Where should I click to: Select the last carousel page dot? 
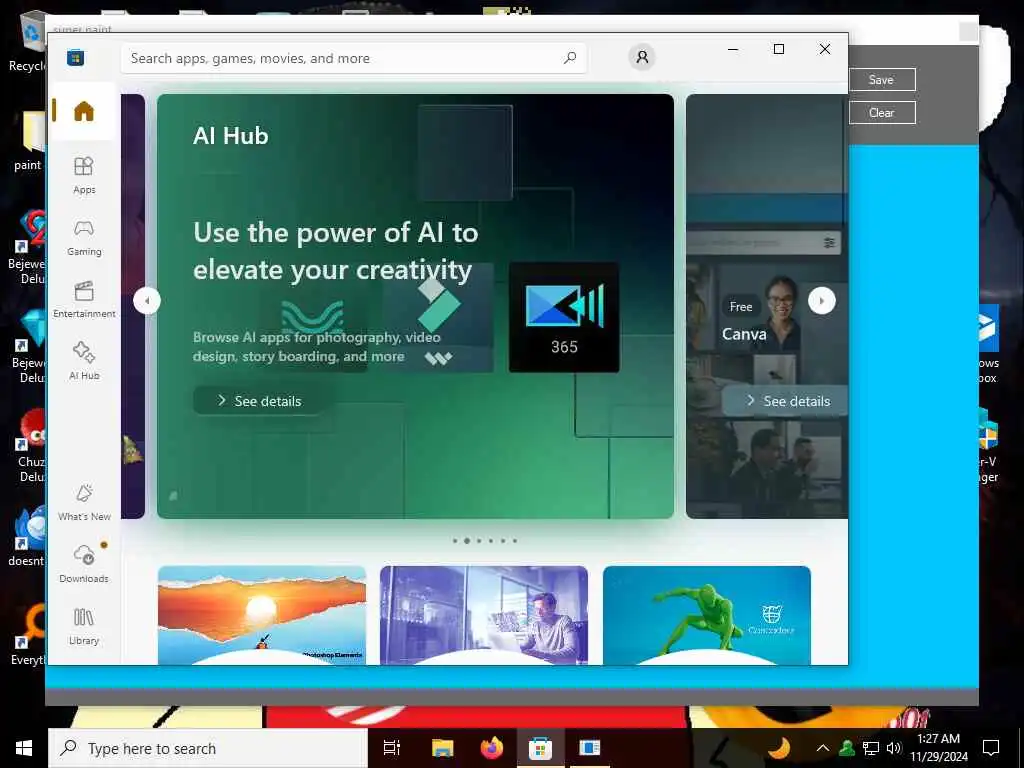pyautogui.click(x=515, y=541)
